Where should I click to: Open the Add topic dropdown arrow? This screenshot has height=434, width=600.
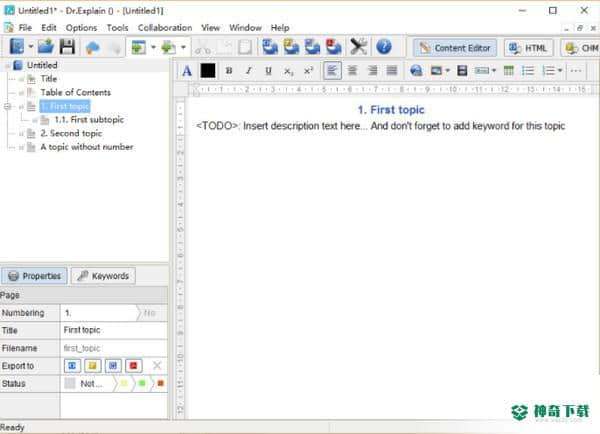(x=153, y=47)
